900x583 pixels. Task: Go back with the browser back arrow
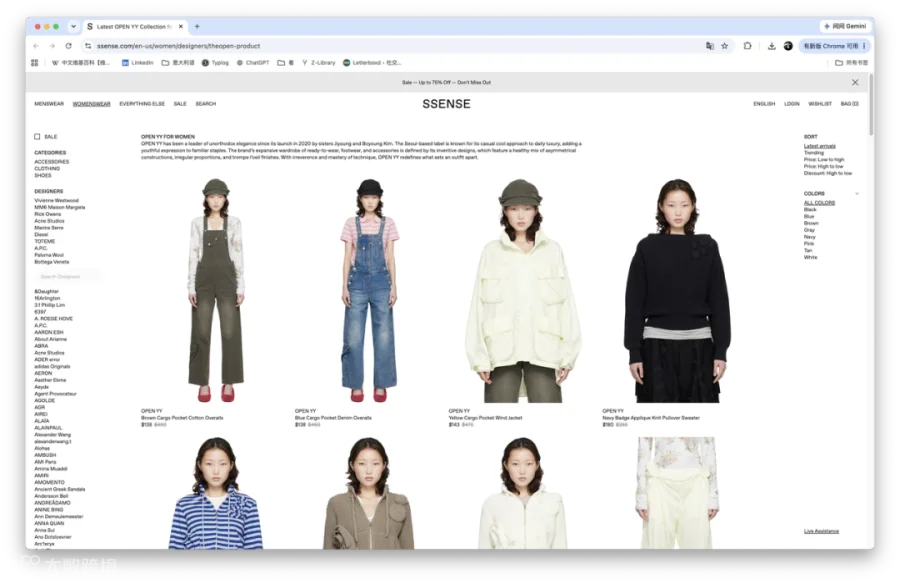pos(36,46)
